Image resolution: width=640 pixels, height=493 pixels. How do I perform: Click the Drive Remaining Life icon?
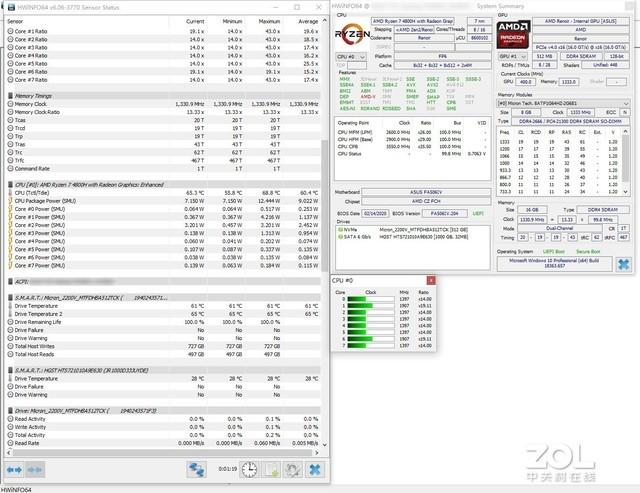click(11, 322)
